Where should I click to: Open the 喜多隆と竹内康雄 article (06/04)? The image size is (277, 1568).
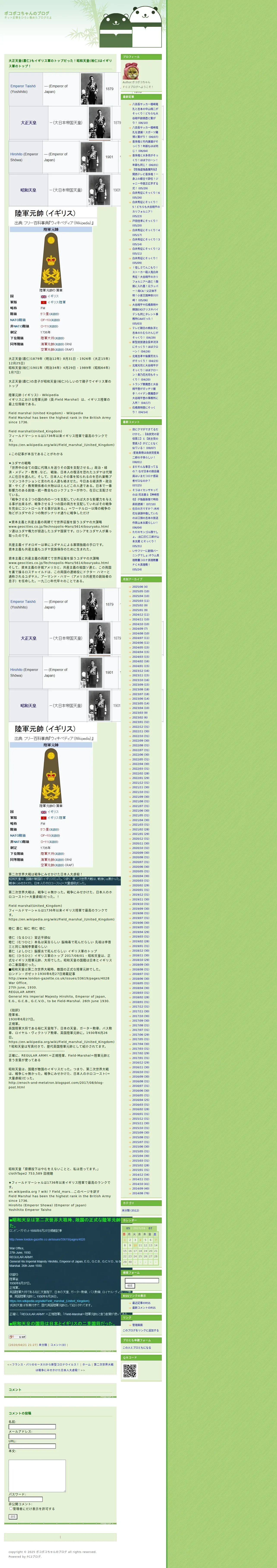[145, 146]
